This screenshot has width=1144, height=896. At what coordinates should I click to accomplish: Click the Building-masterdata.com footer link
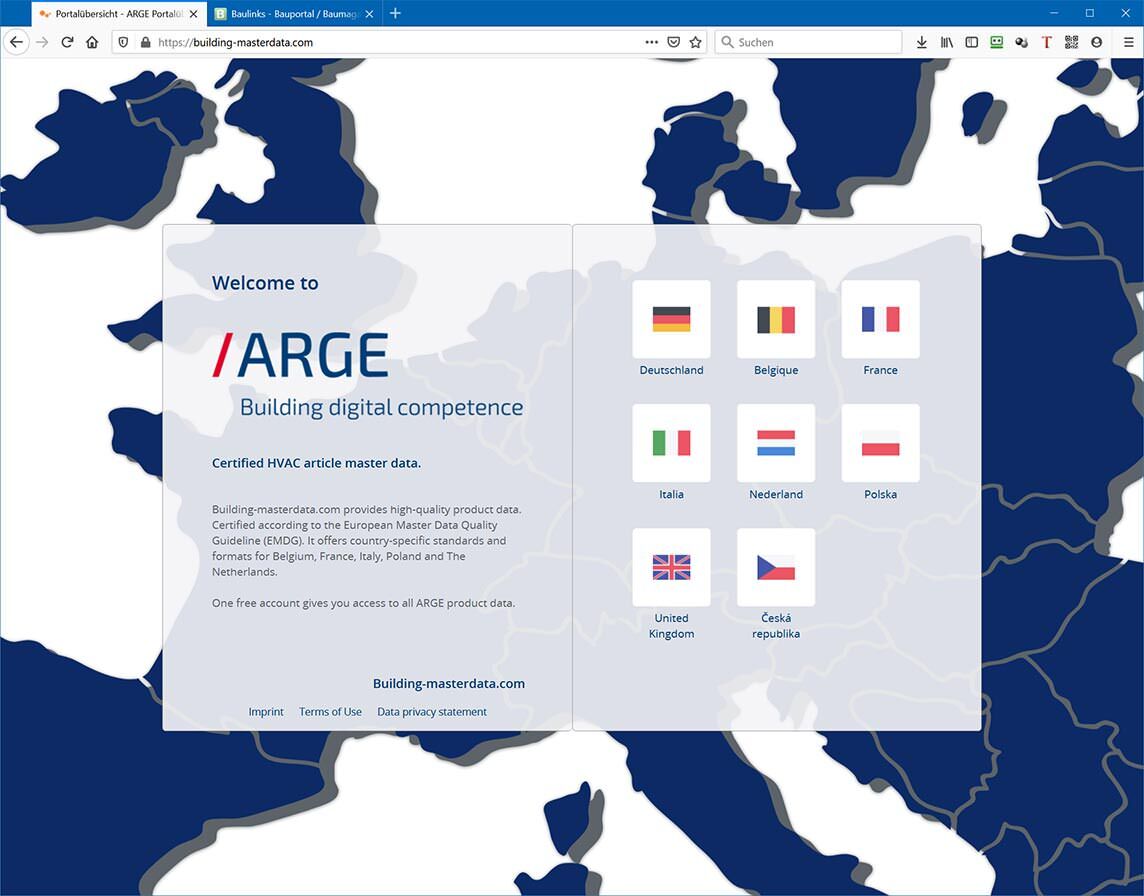(449, 684)
